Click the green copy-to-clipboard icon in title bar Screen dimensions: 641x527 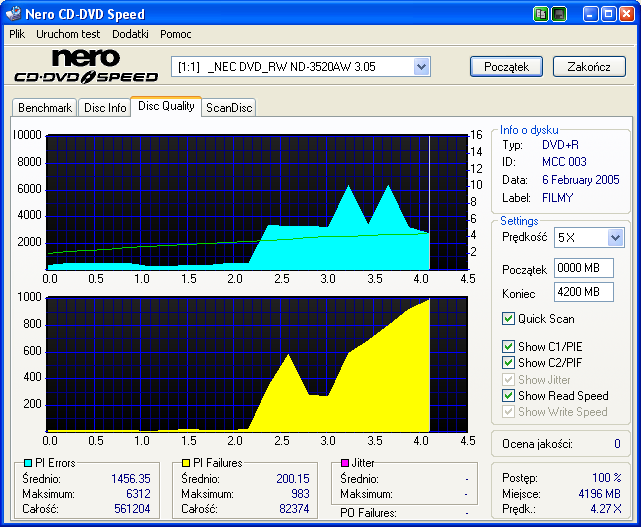tap(540, 14)
